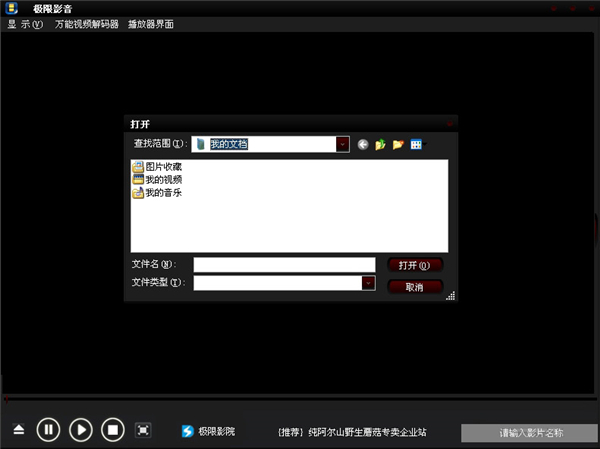600x449 pixels.
Task: Click the back arrow in Open dialog
Action: pos(363,145)
